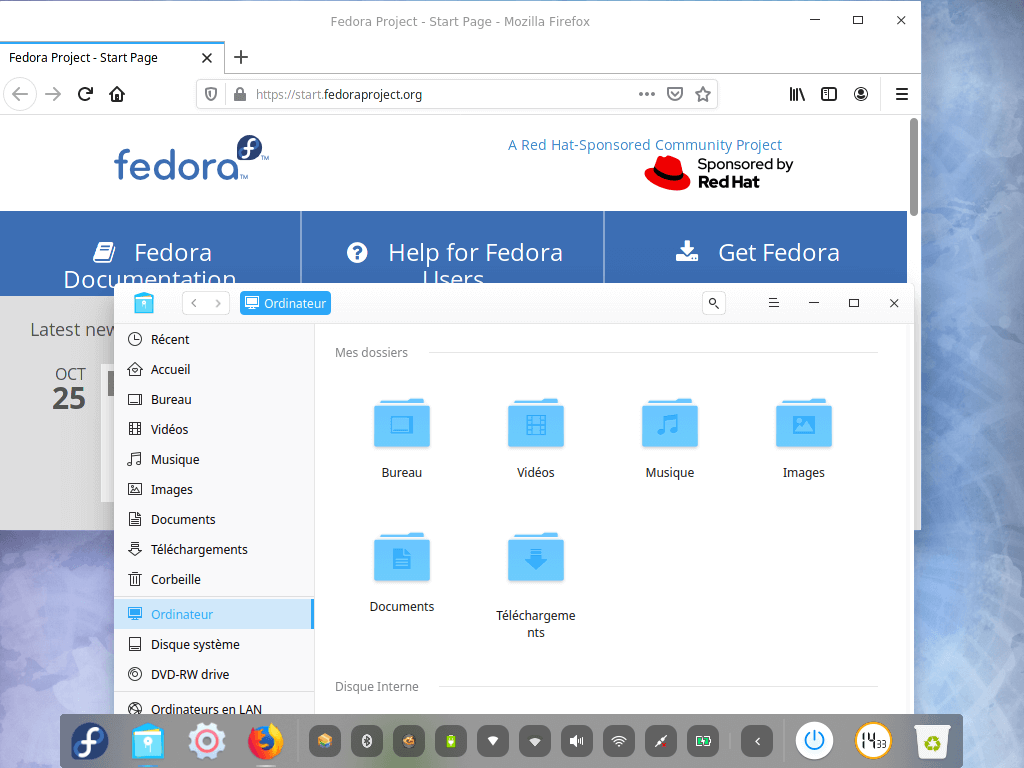Select Musique in sidebar
This screenshot has width=1024, height=768.
coord(214,460)
